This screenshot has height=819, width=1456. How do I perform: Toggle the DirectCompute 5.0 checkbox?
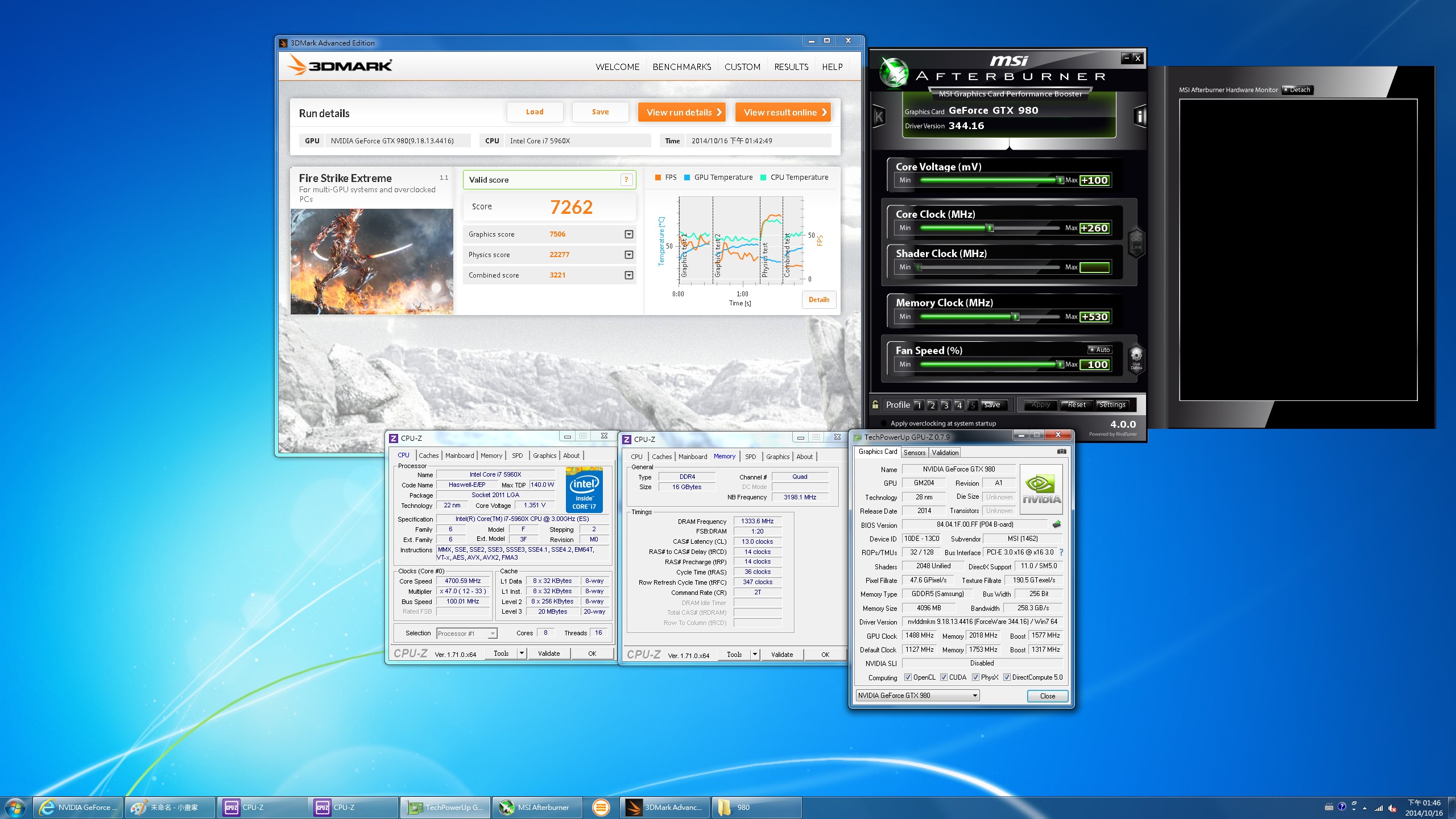[x=1007, y=677]
